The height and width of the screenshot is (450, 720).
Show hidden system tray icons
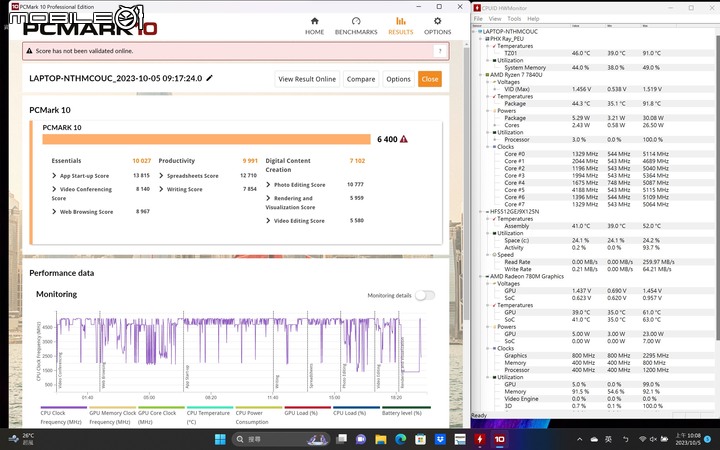(579, 439)
